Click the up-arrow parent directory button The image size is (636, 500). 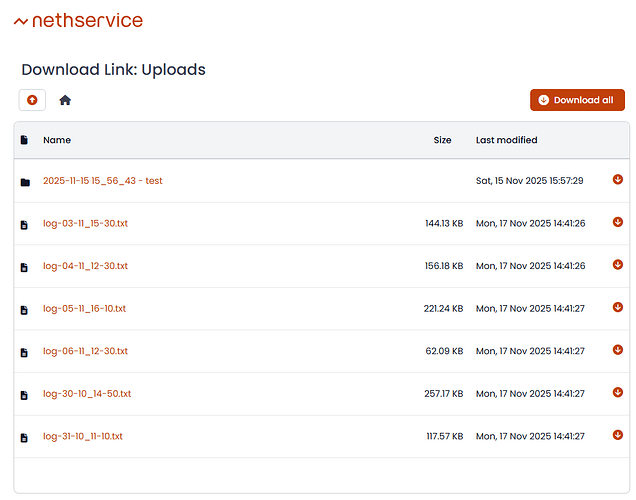pyautogui.click(x=32, y=100)
